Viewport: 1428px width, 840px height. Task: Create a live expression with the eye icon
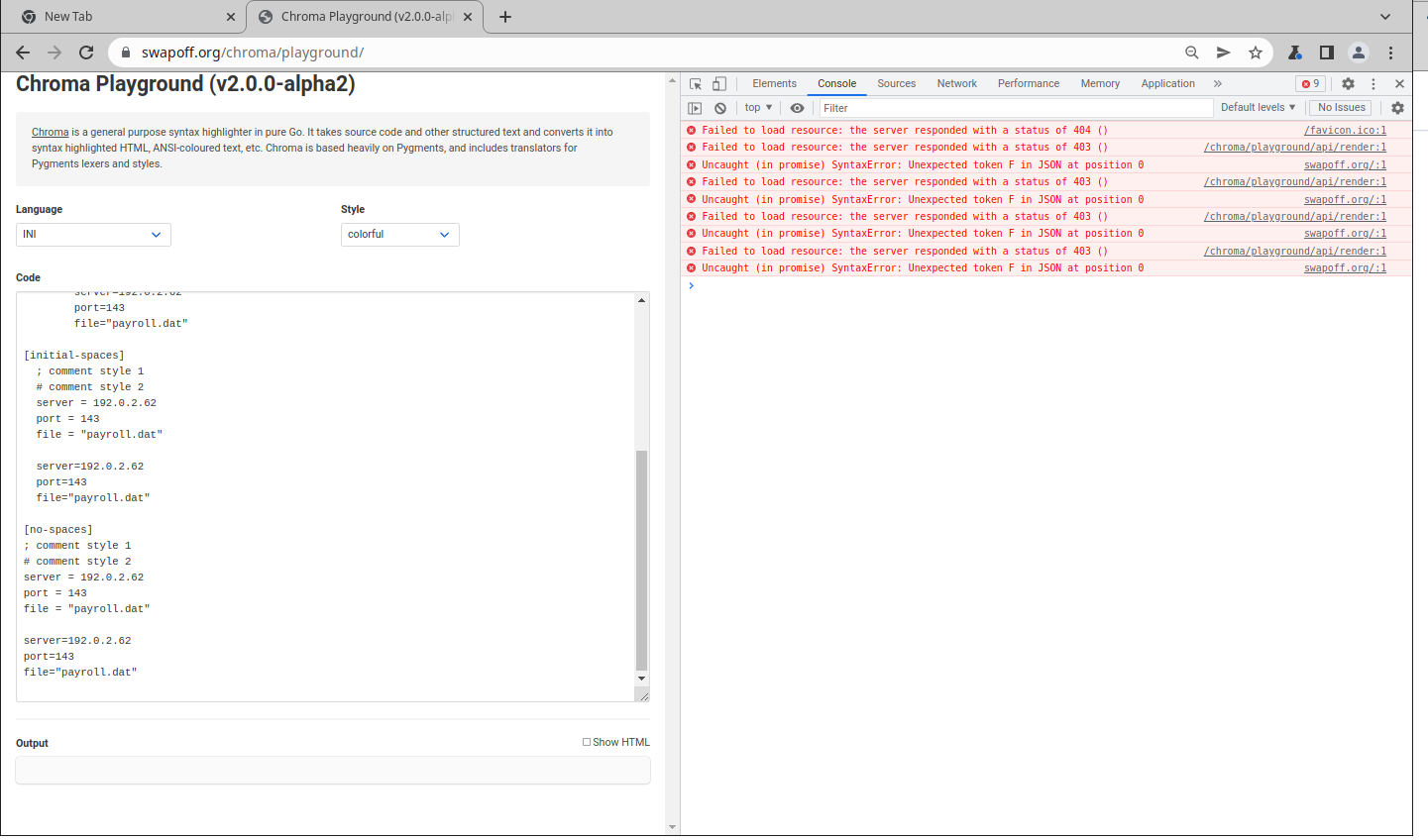[x=797, y=107]
